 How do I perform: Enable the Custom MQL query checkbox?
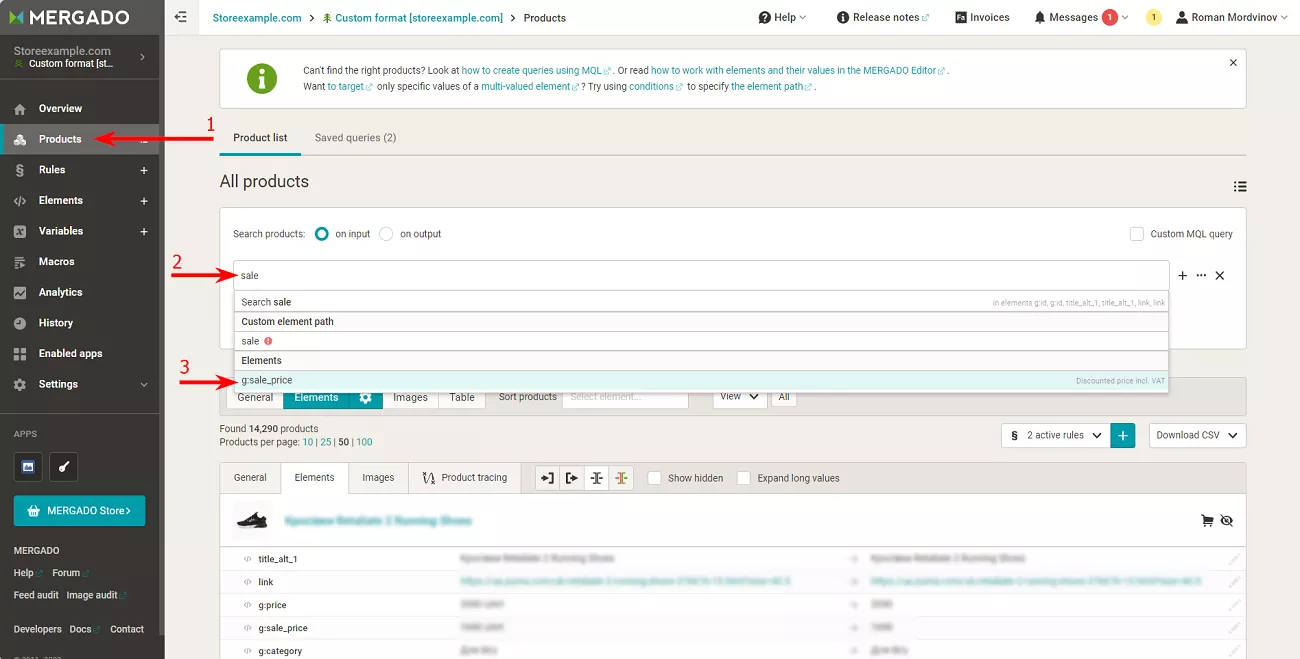tap(1137, 234)
